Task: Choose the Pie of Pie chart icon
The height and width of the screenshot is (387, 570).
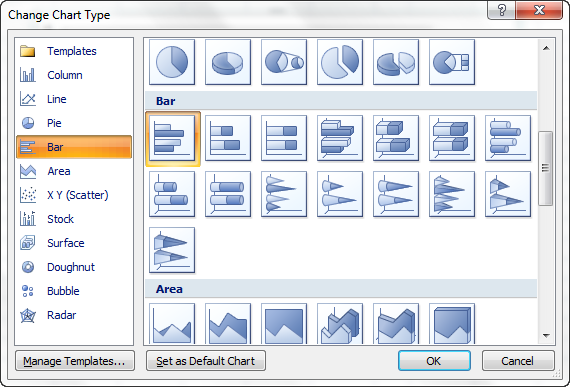Action: [284, 62]
